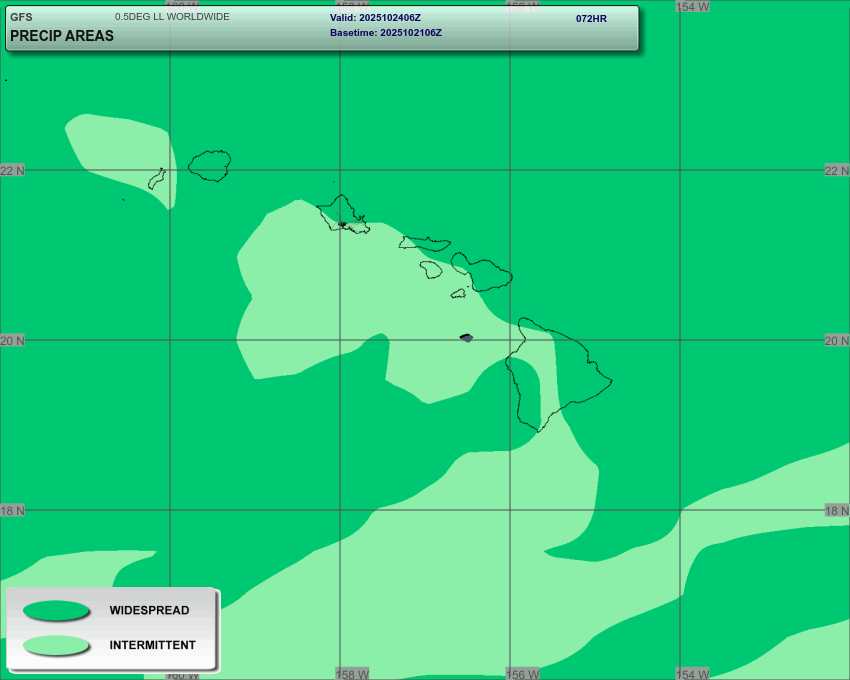This screenshot has width=850, height=680.
Task: Click the 154 W label at top
Action: coord(692,6)
